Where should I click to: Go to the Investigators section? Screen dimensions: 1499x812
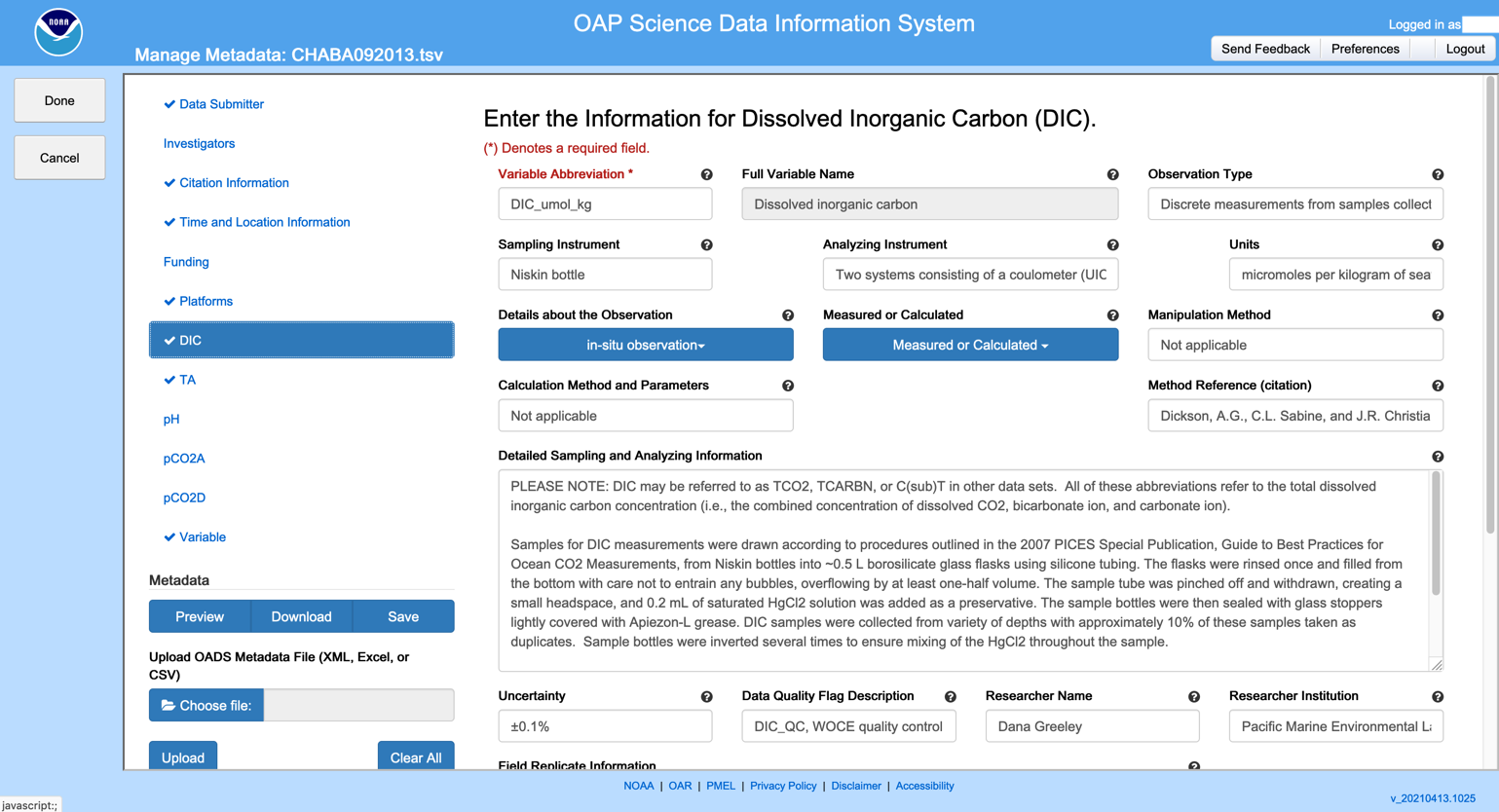click(199, 143)
